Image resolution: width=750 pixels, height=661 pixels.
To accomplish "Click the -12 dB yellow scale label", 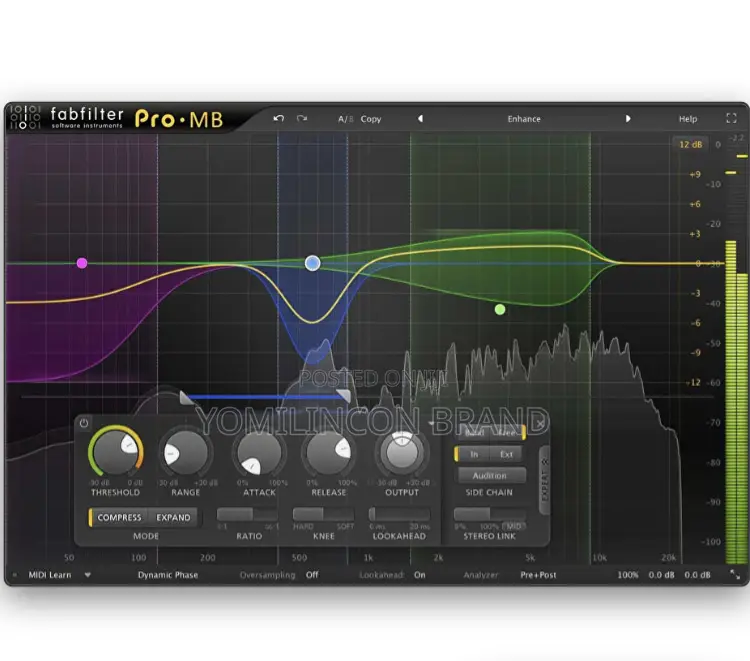I will [694, 382].
